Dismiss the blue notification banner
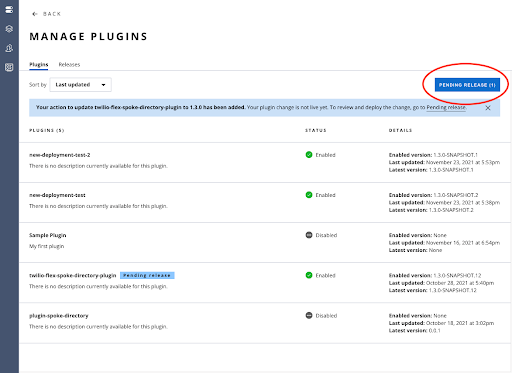The height and width of the screenshot is (373, 512). [488, 108]
